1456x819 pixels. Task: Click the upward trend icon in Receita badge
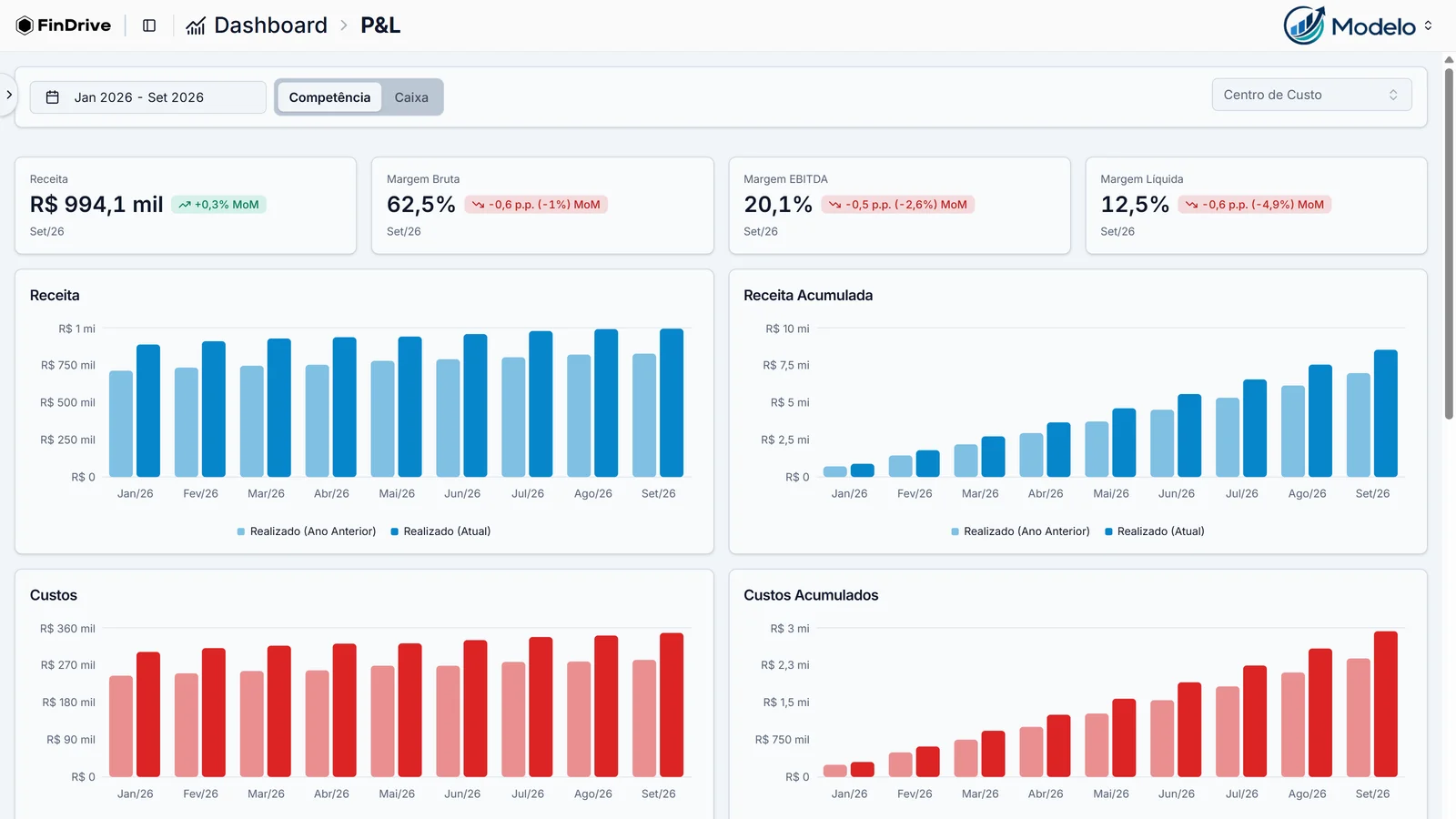pyautogui.click(x=185, y=205)
